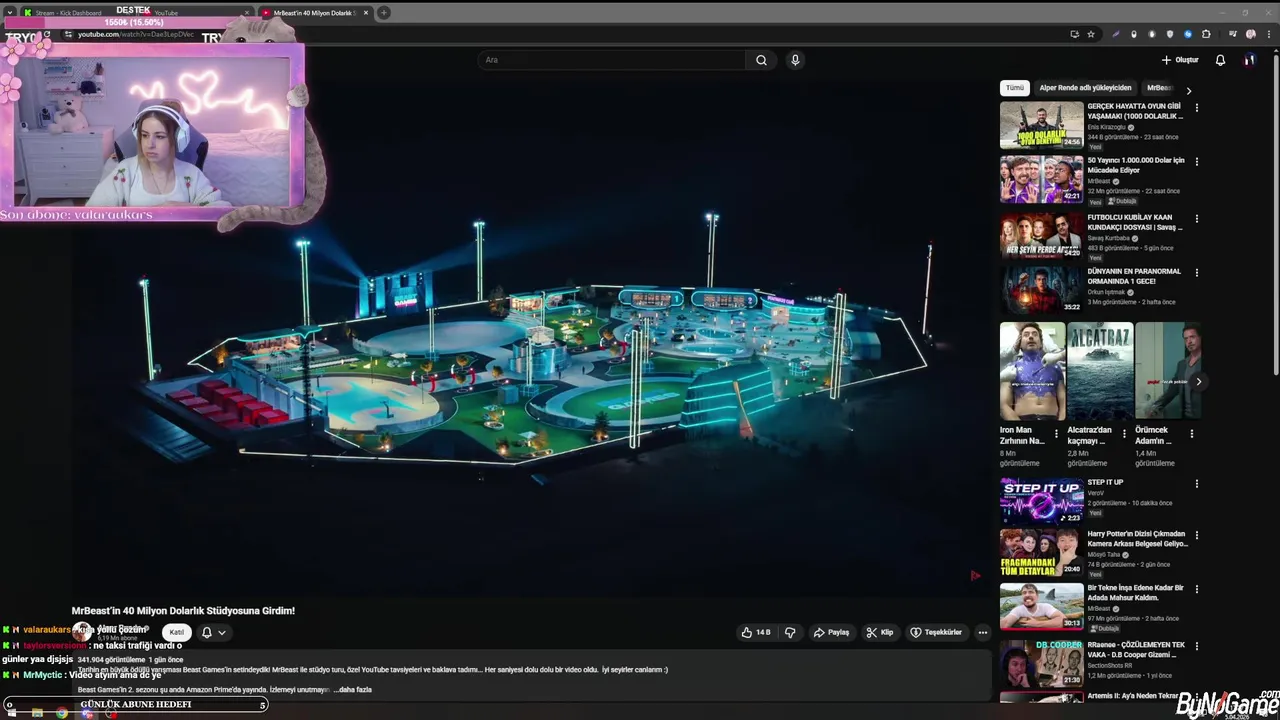Open options menu for DÜNYANIN EN PARANORMAL video
Image resolution: width=1280 pixels, height=720 pixels.
1196,272
